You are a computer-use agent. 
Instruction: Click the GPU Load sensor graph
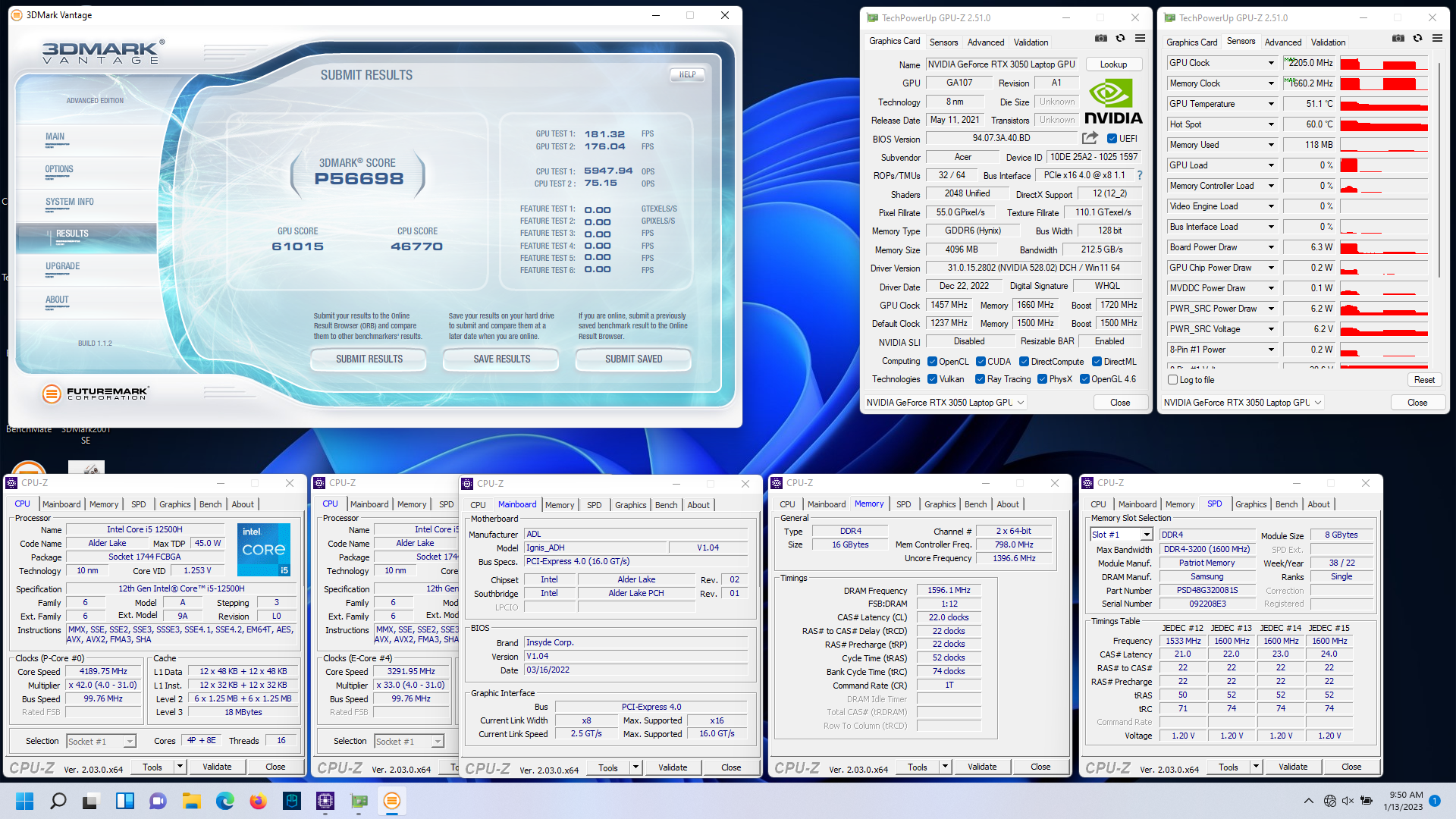tap(1384, 165)
